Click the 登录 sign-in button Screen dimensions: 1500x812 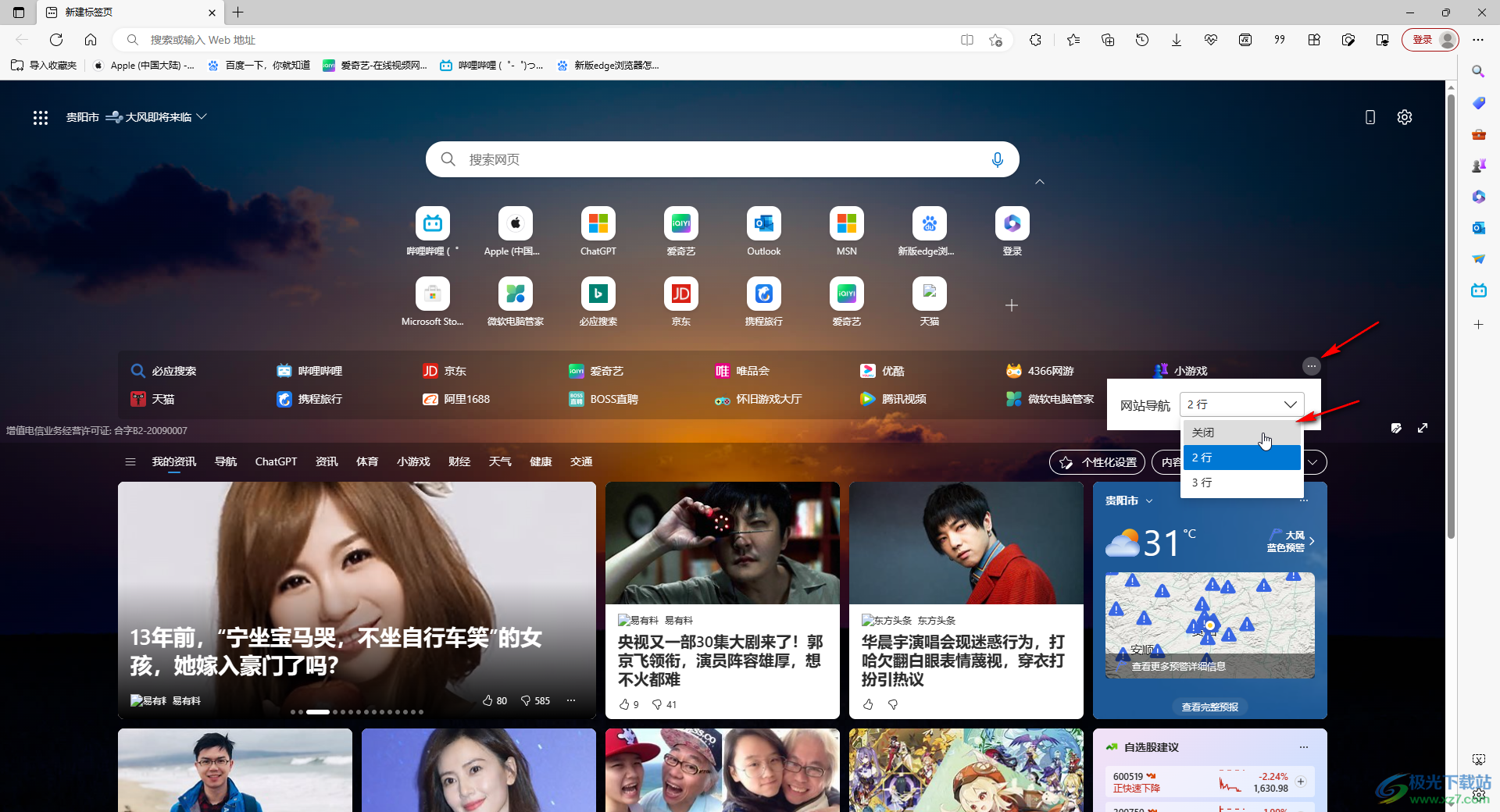(x=1430, y=40)
